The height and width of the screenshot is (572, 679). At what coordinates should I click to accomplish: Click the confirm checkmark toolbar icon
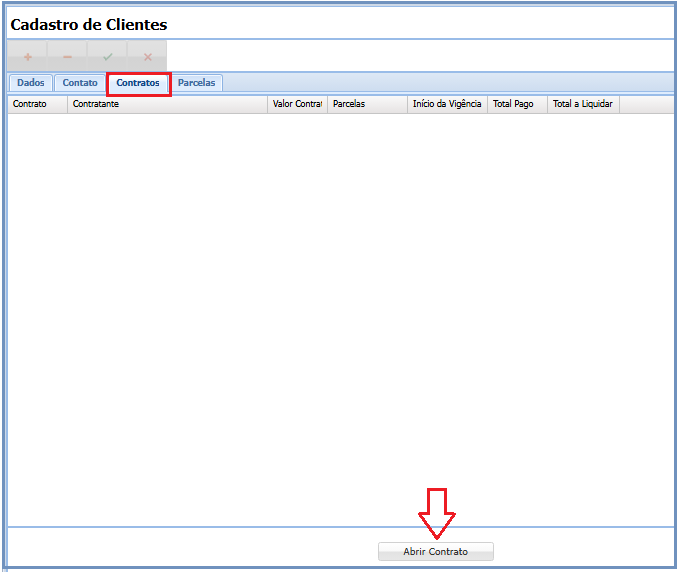(107, 57)
